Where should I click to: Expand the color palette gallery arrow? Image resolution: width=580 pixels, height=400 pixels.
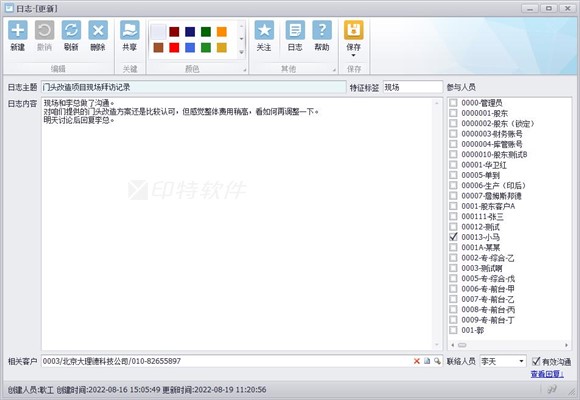tap(242, 52)
